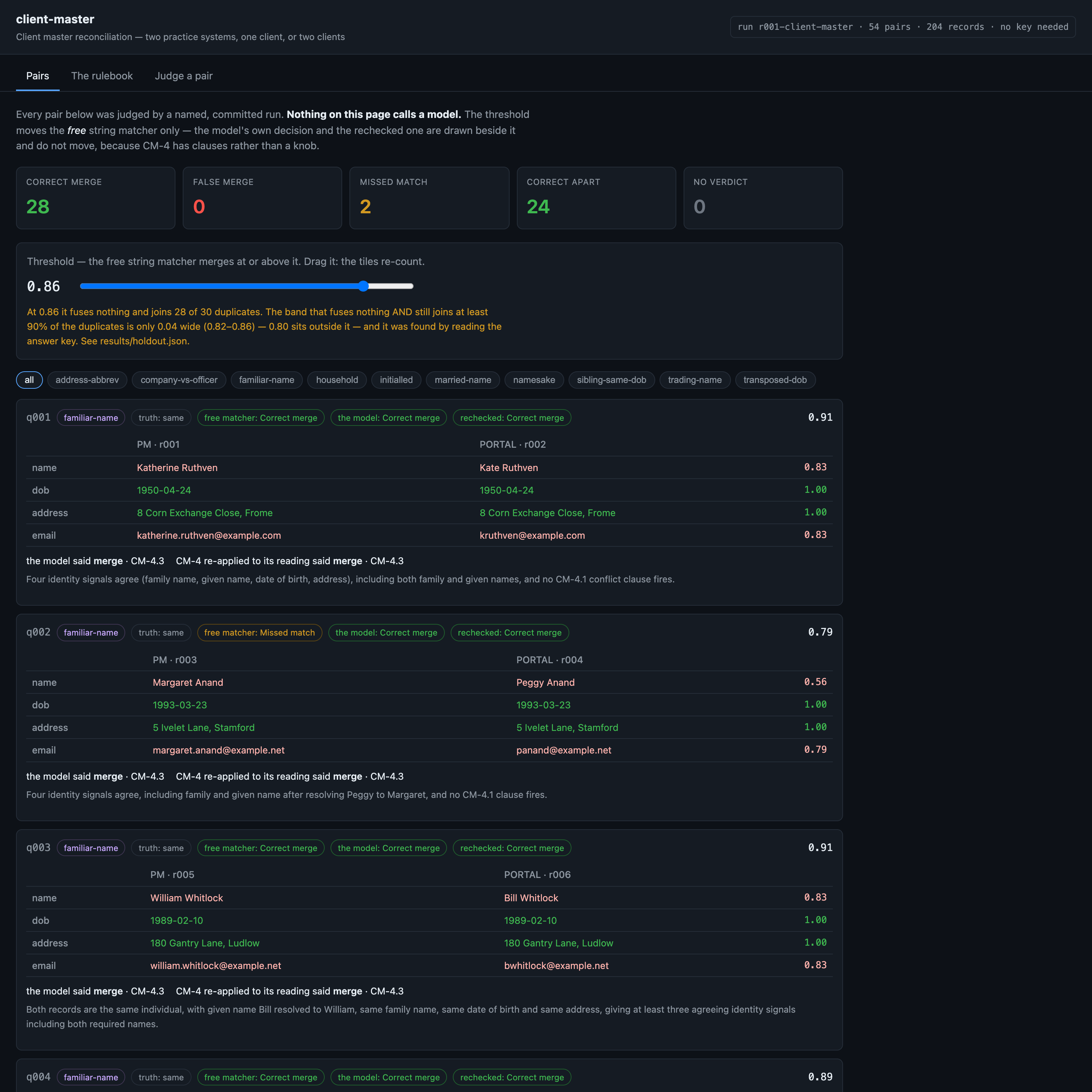This screenshot has width=1092, height=1092.
Task: Click the threshold slider handle
Action: (363, 286)
